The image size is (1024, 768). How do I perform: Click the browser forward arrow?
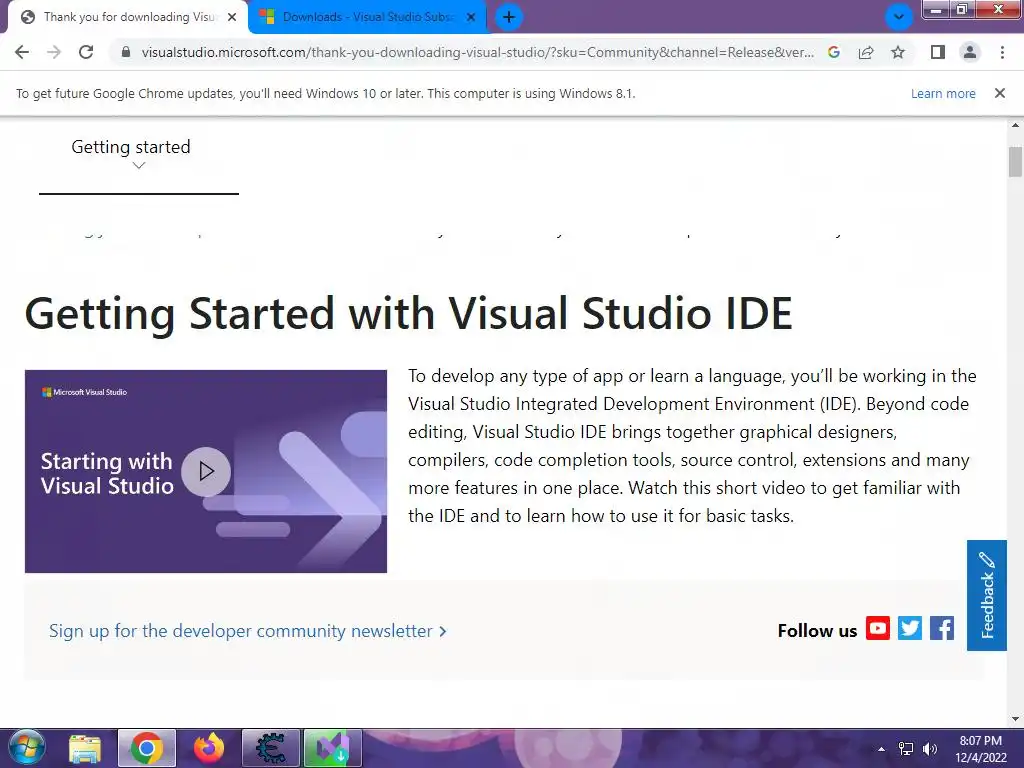54,52
